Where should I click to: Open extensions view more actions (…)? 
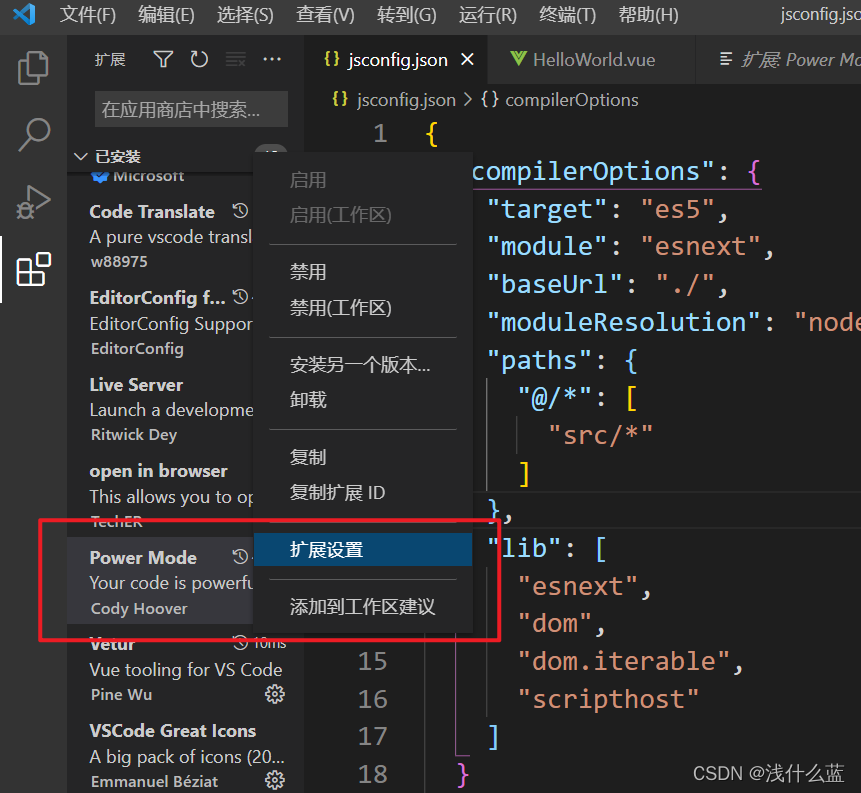pos(272,59)
